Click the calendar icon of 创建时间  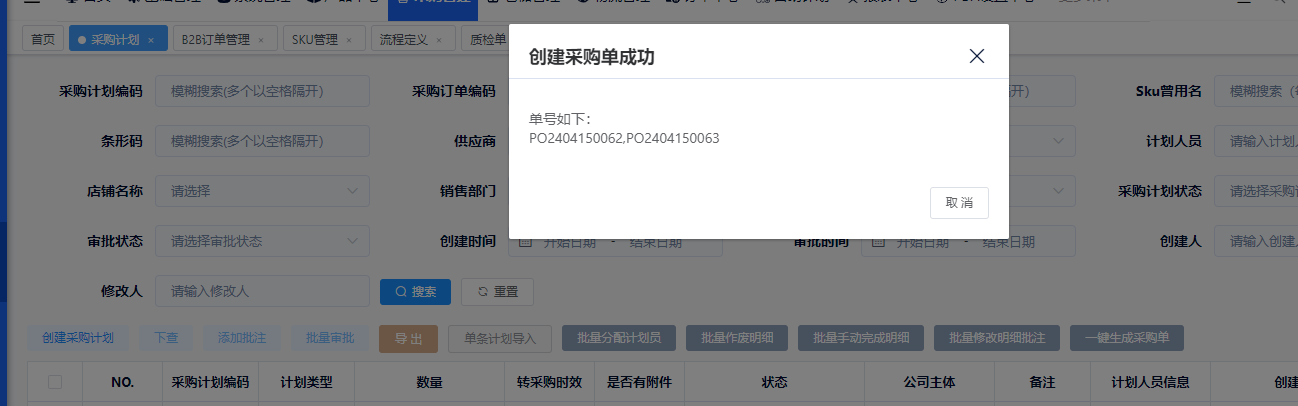pyautogui.click(x=527, y=242)
